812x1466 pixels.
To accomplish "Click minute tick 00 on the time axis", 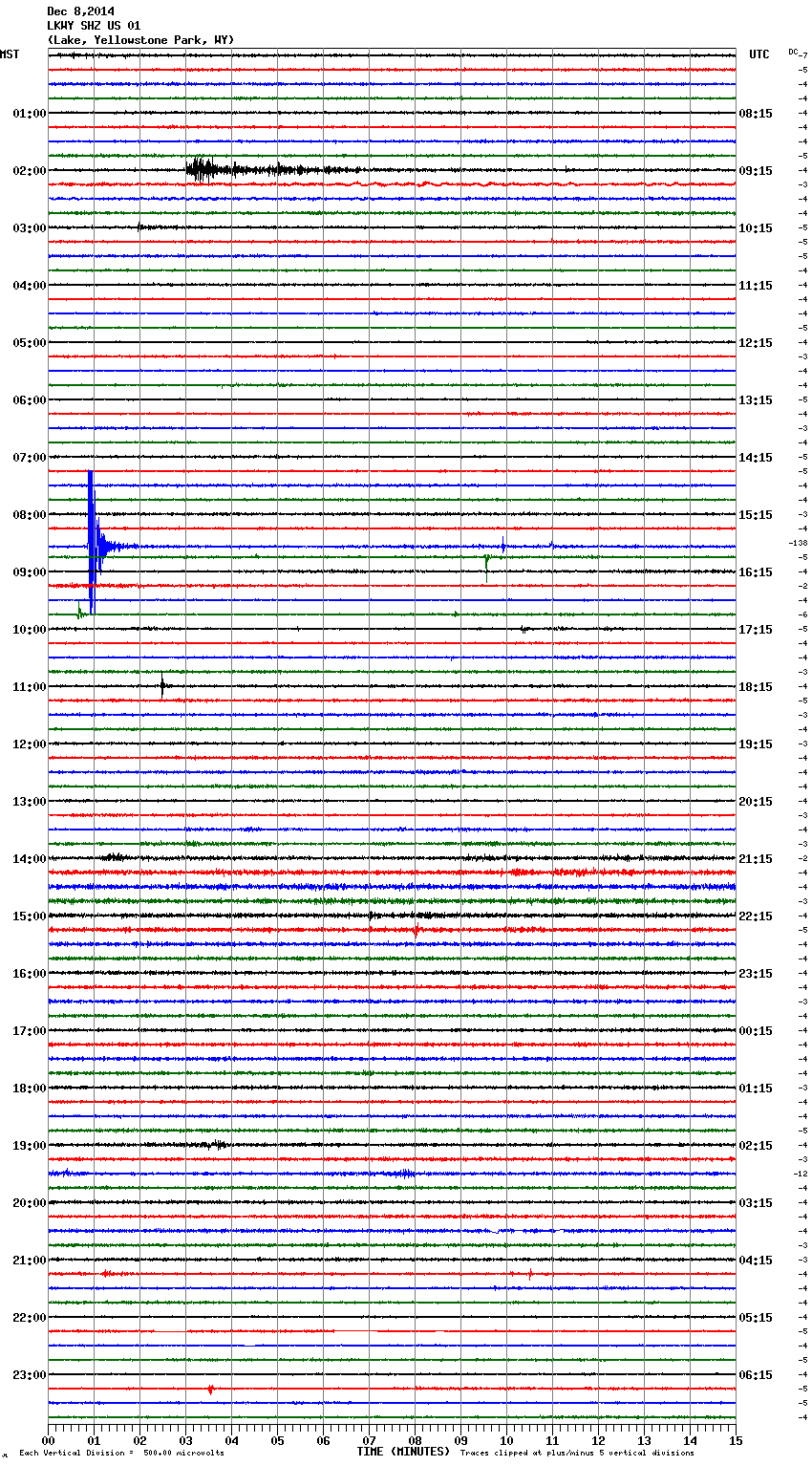I will (x=48, y=1440).
